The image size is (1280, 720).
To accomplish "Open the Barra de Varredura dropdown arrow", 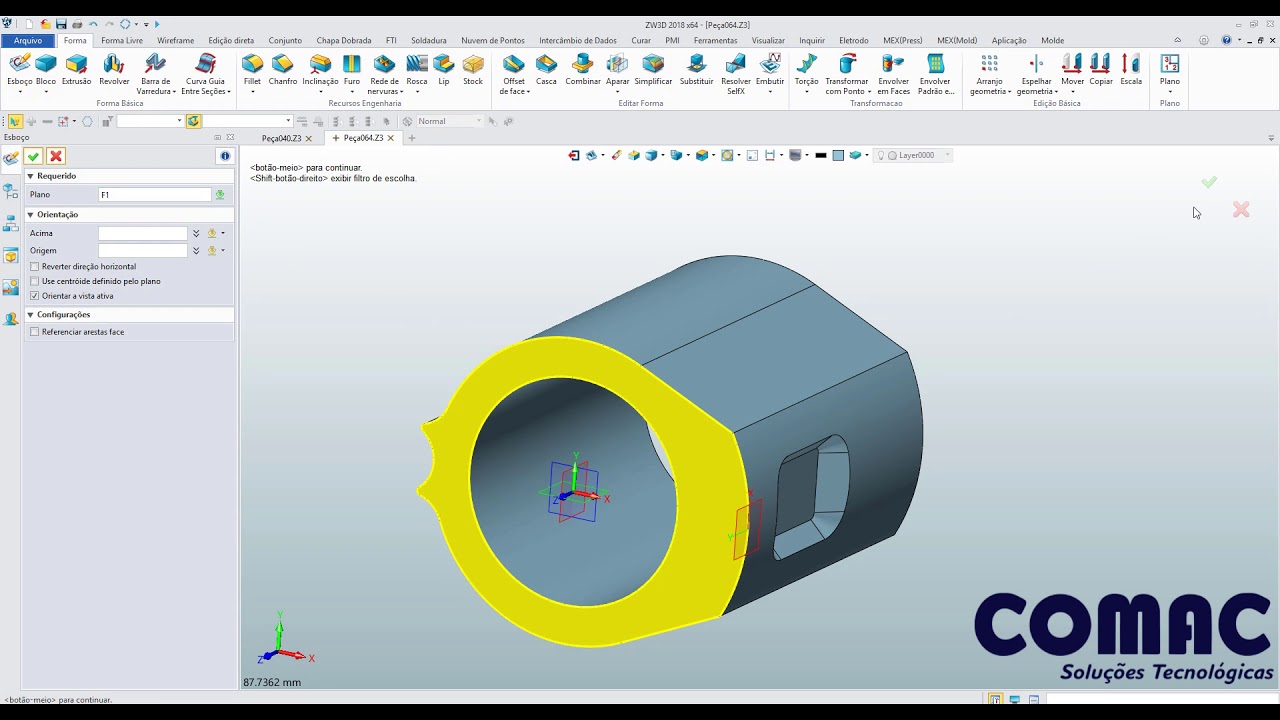I will coord(174,92).
